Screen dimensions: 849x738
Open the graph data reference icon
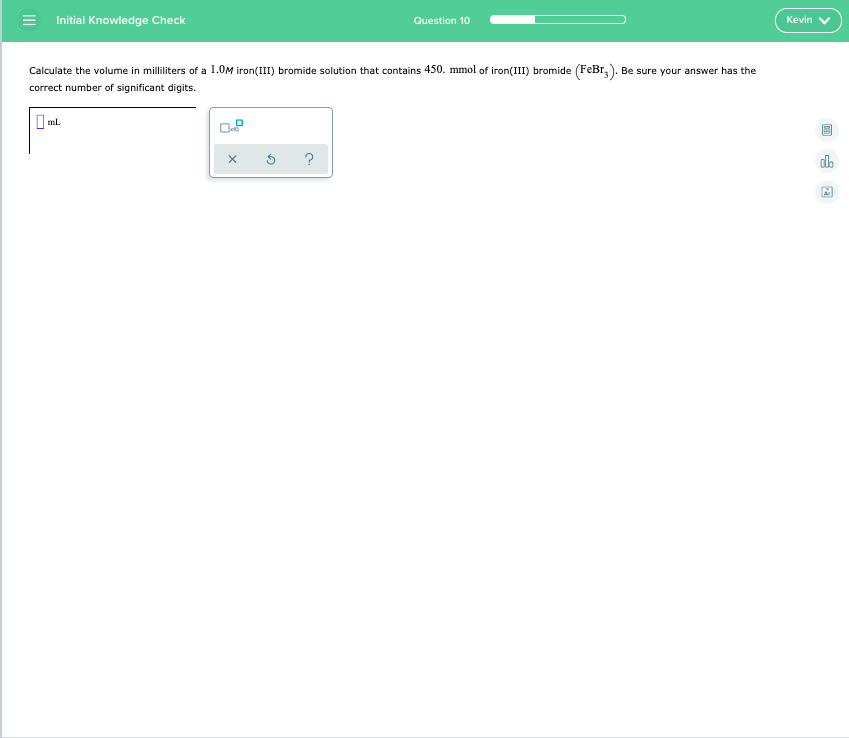[x=826, y=161]
